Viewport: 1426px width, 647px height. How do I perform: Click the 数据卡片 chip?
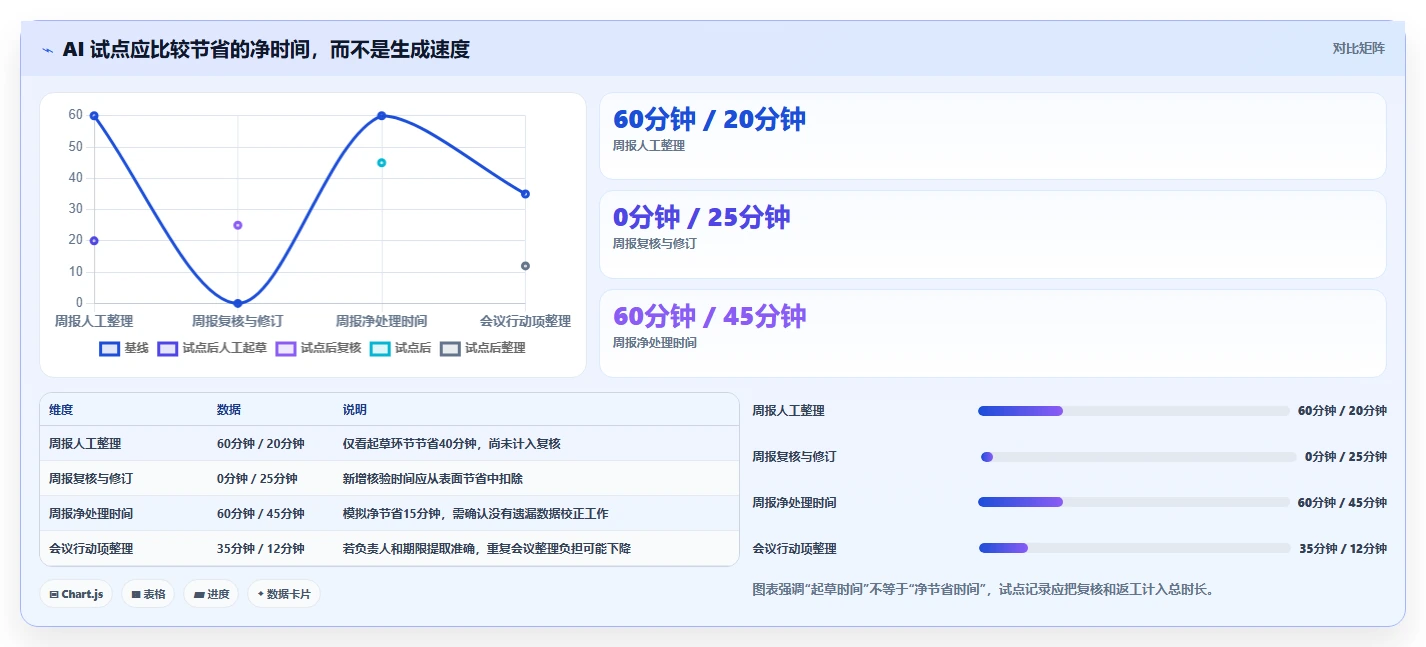(284, 594)
